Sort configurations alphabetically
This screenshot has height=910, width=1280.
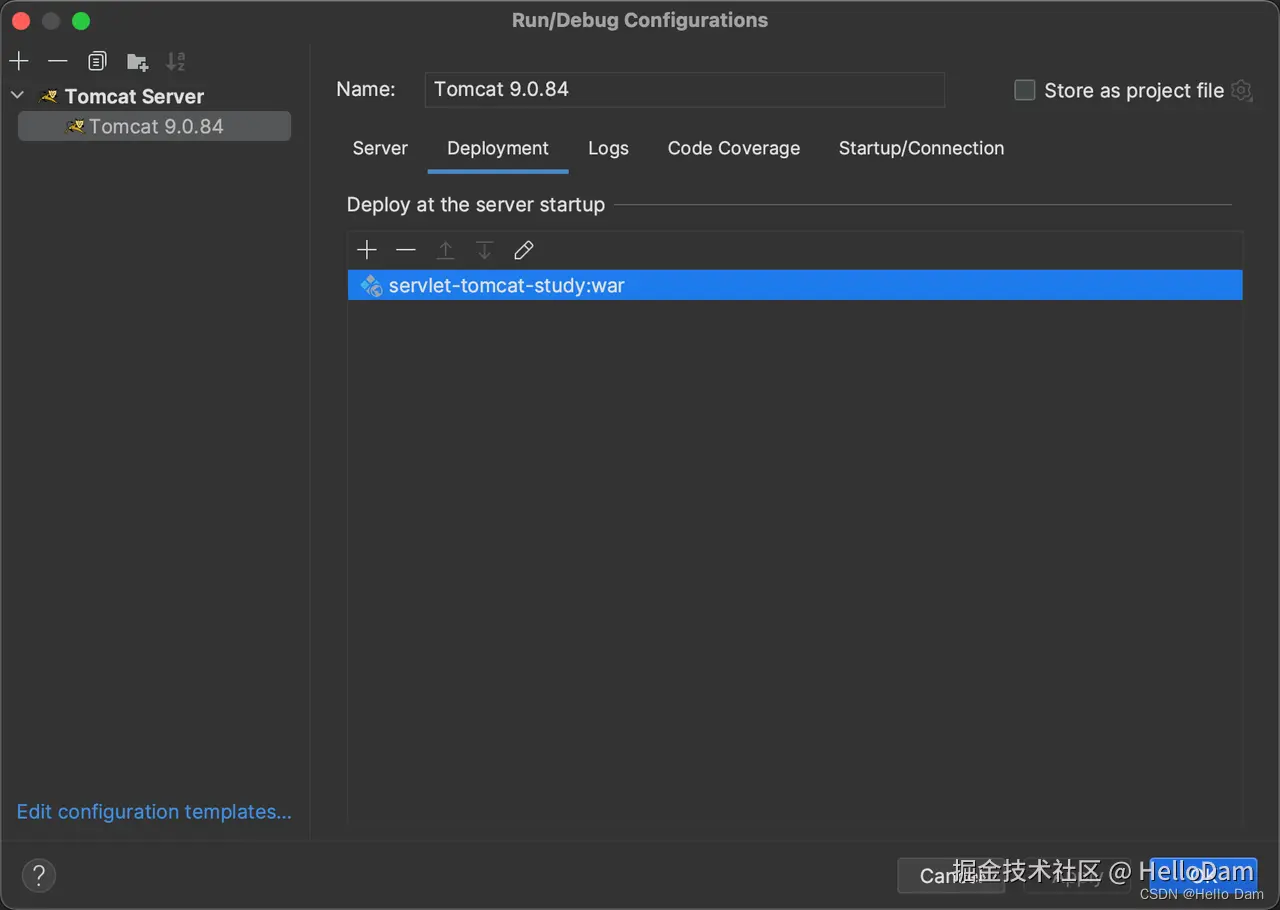coord(176,62)
